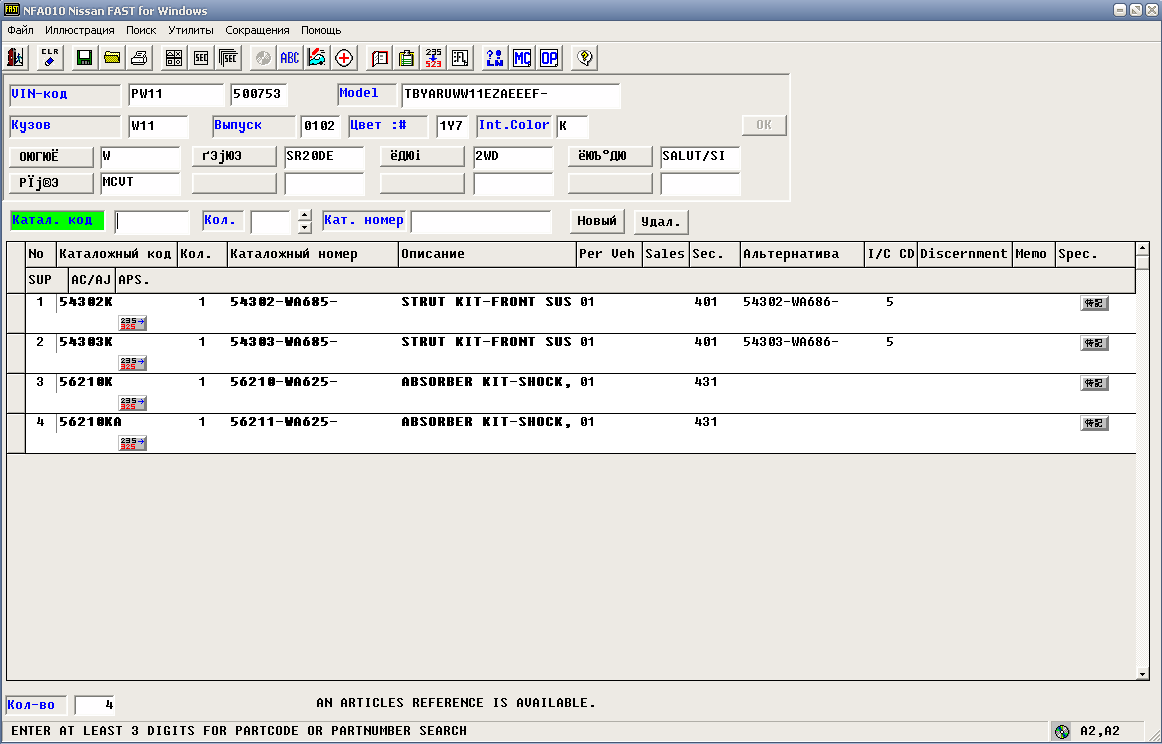This screenshot has height=744, width=1162.
Task: Click the exit door icon in toolbar
Action: [16, 58]
